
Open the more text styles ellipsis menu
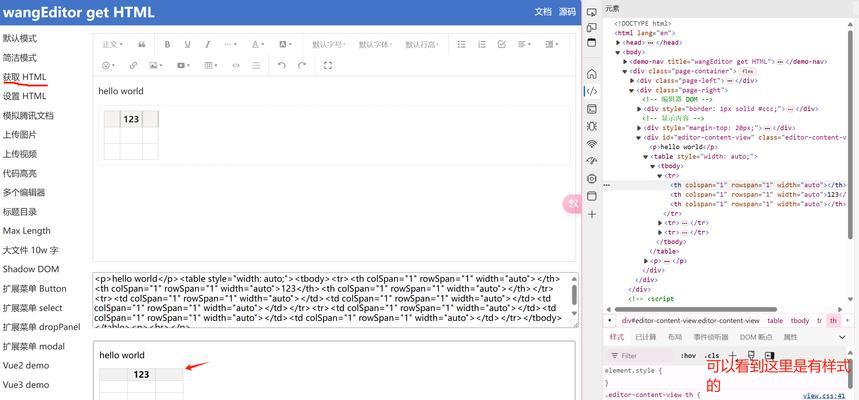pyautogui.click(x=231, y=44)
